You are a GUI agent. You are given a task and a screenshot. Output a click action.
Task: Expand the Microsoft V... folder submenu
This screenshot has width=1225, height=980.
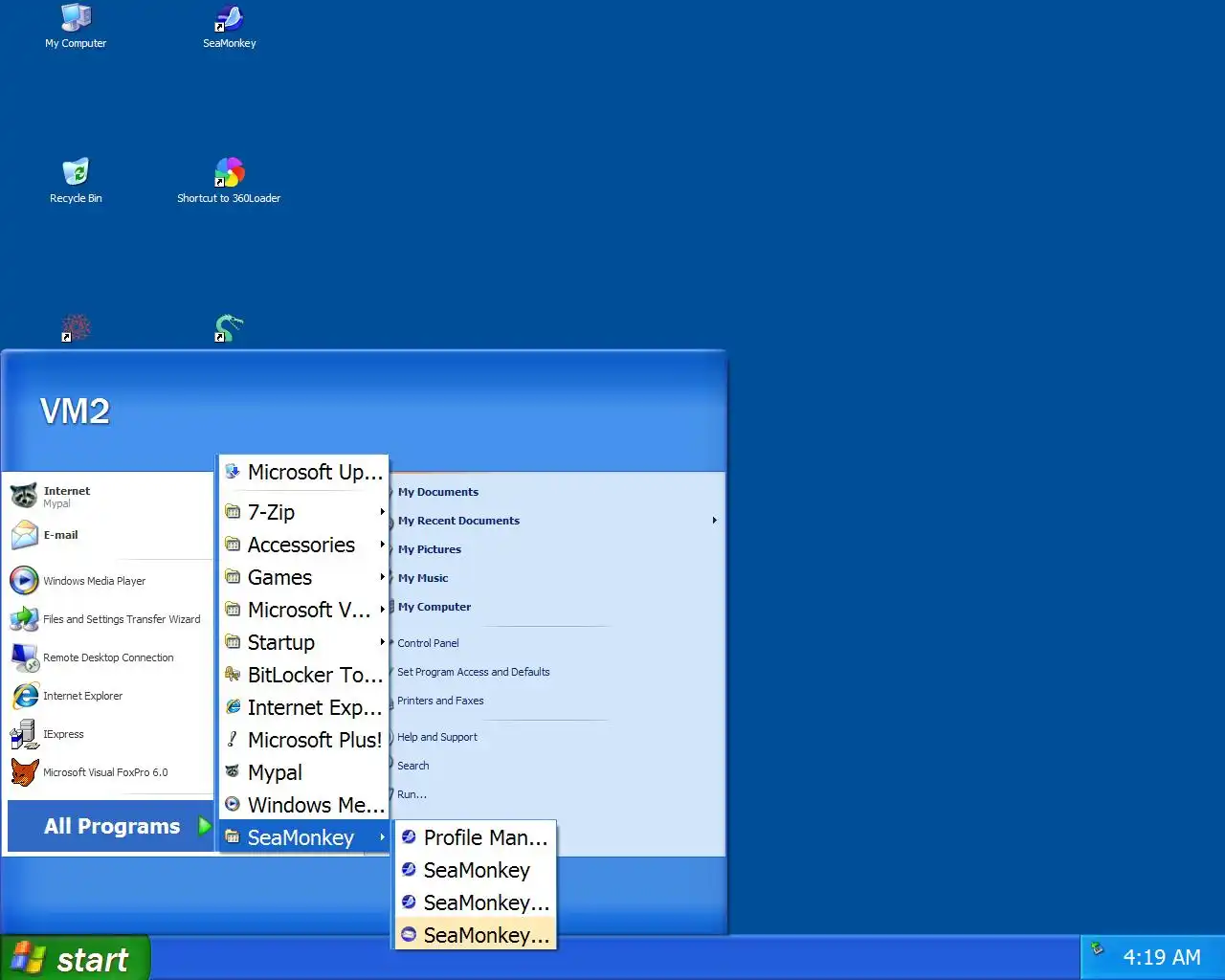point(303,610)
